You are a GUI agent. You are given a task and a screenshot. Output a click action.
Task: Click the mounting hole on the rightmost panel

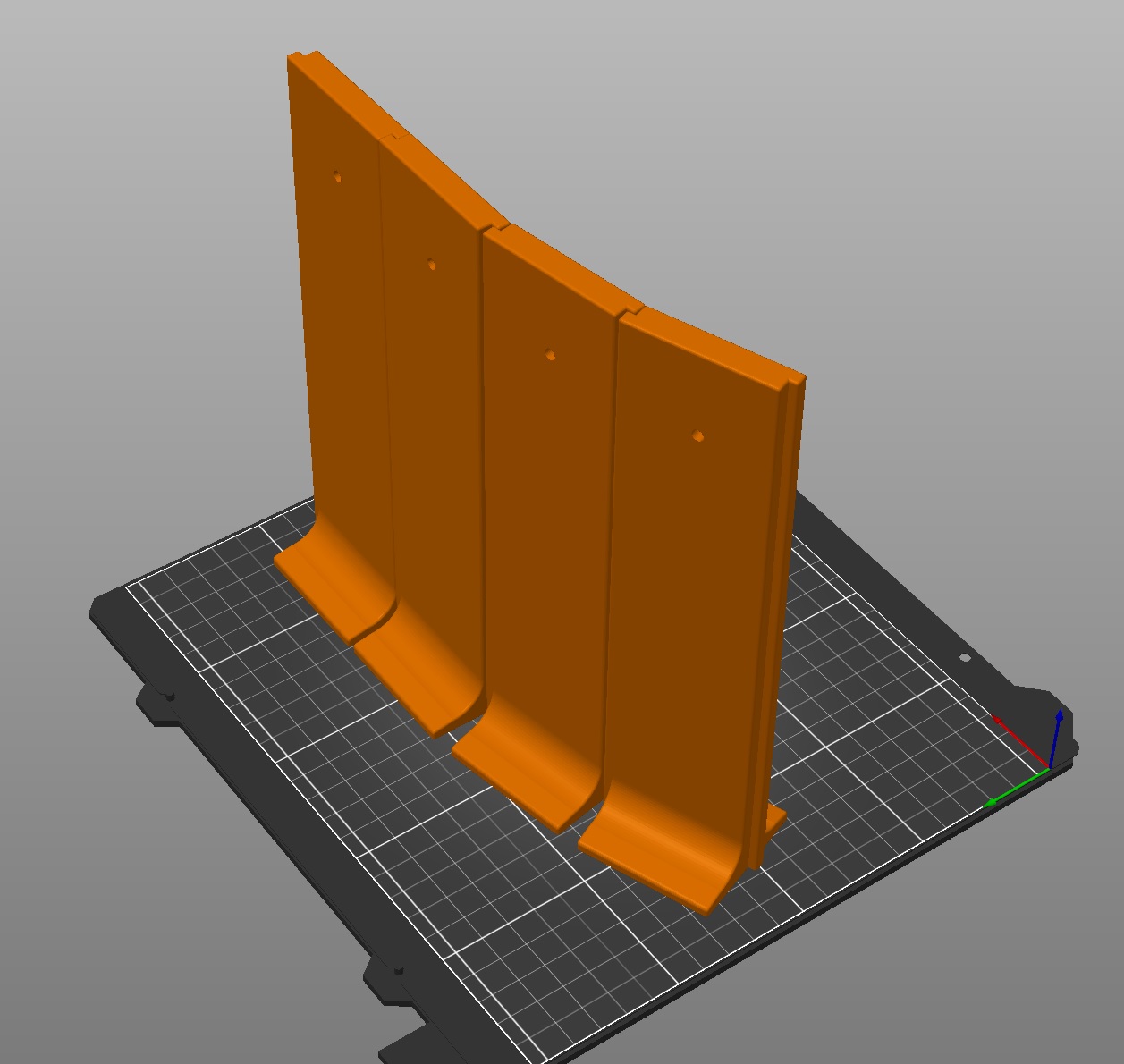point(699,436)
